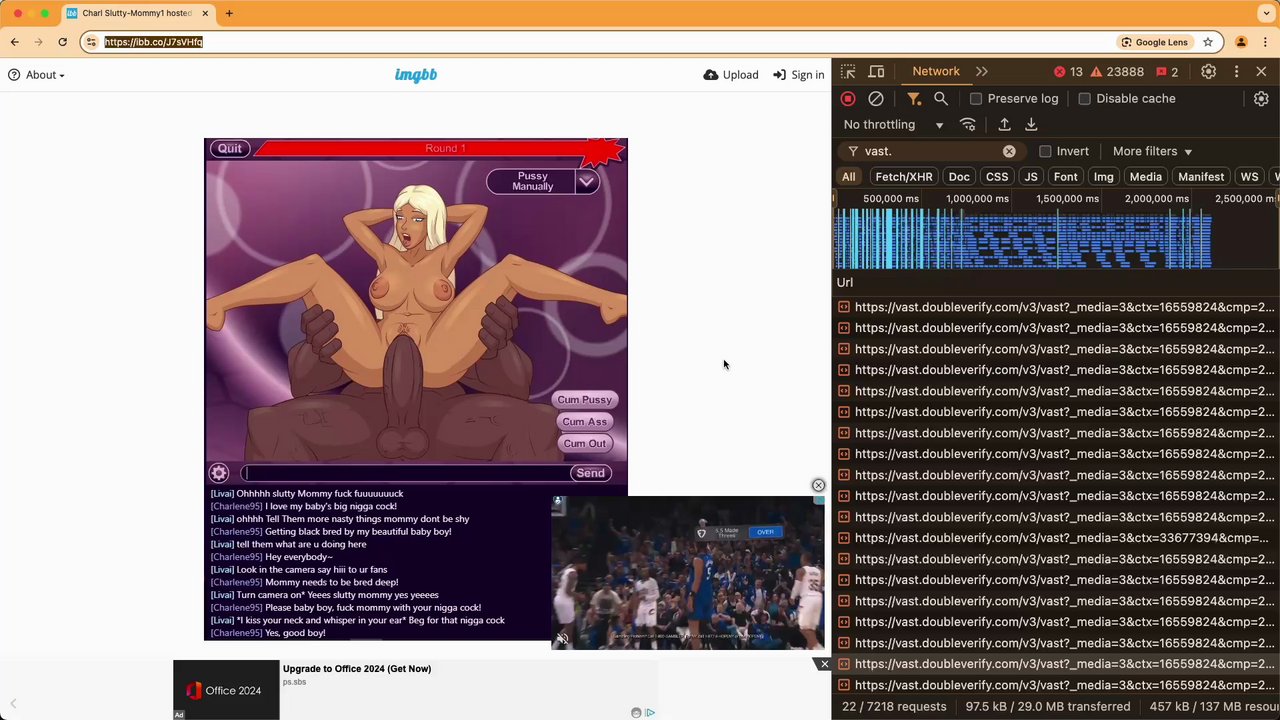
Task: Open the No throttling dropdown
Action: (x=893, y=125)
